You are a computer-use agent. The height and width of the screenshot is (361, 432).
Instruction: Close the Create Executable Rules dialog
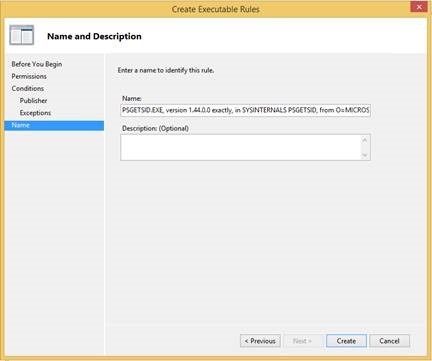pyautogui.click(x=419, y=7)
